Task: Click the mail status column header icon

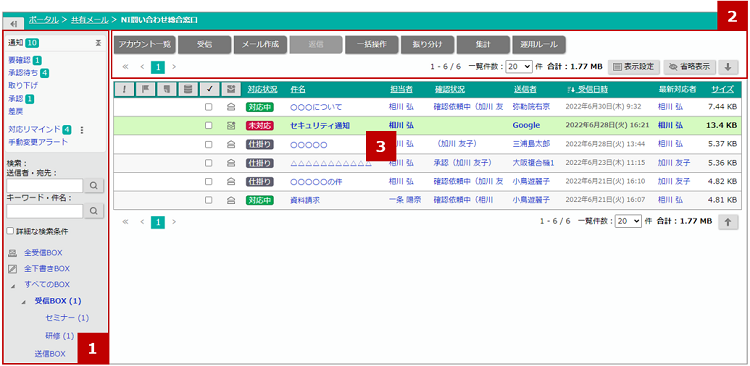Action: (x=231, y=89)
